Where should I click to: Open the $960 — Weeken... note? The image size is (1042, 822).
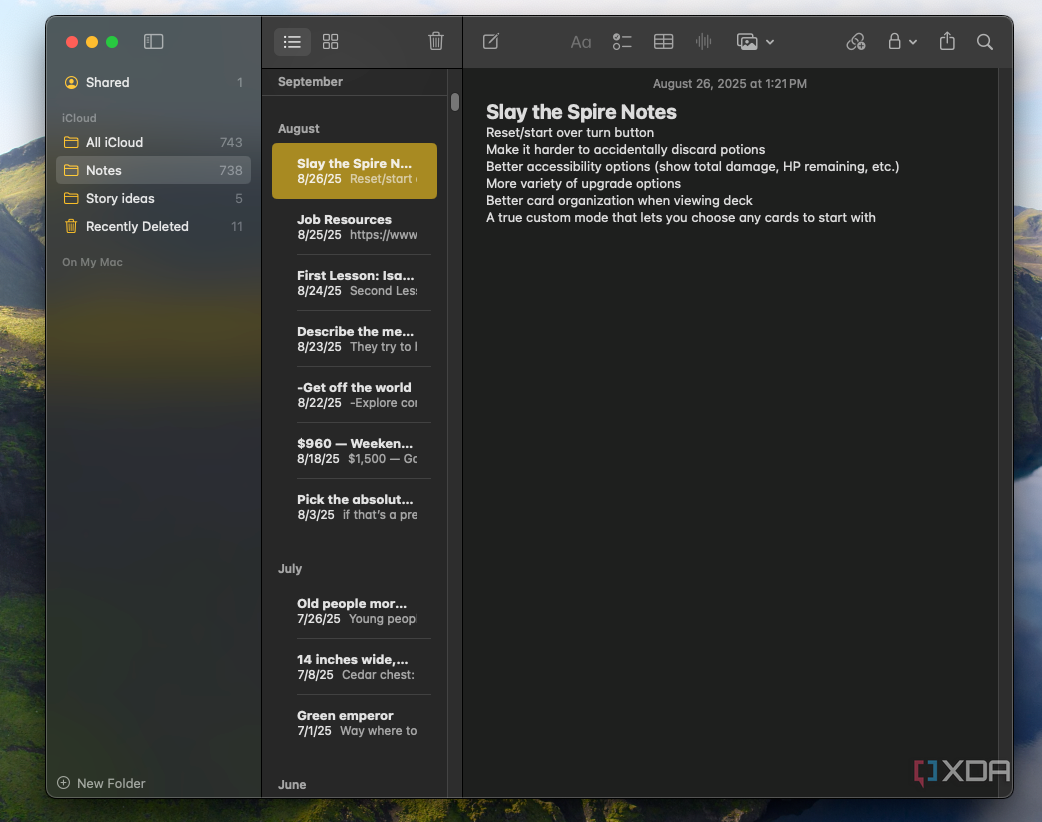pos(354,451)
